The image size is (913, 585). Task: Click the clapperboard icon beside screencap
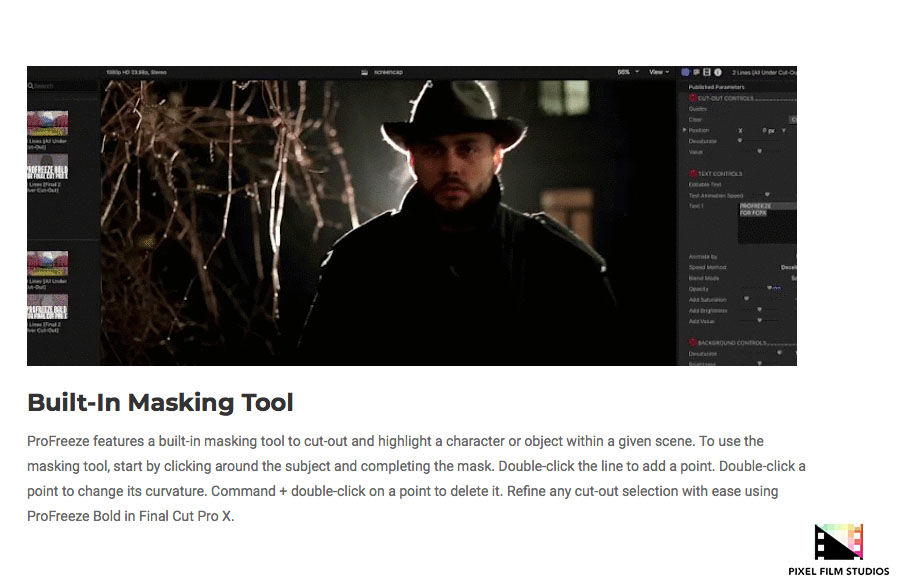pos(365,72)
